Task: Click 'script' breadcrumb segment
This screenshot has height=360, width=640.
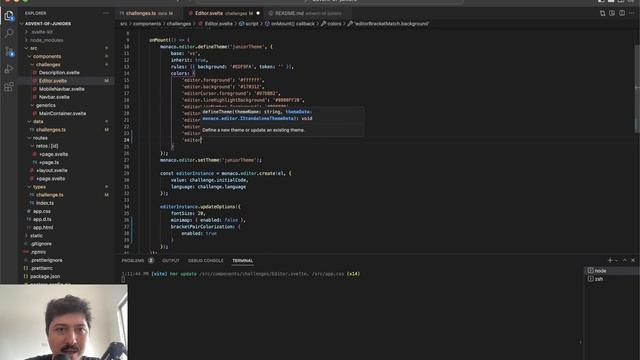Action: coord(252,24)
